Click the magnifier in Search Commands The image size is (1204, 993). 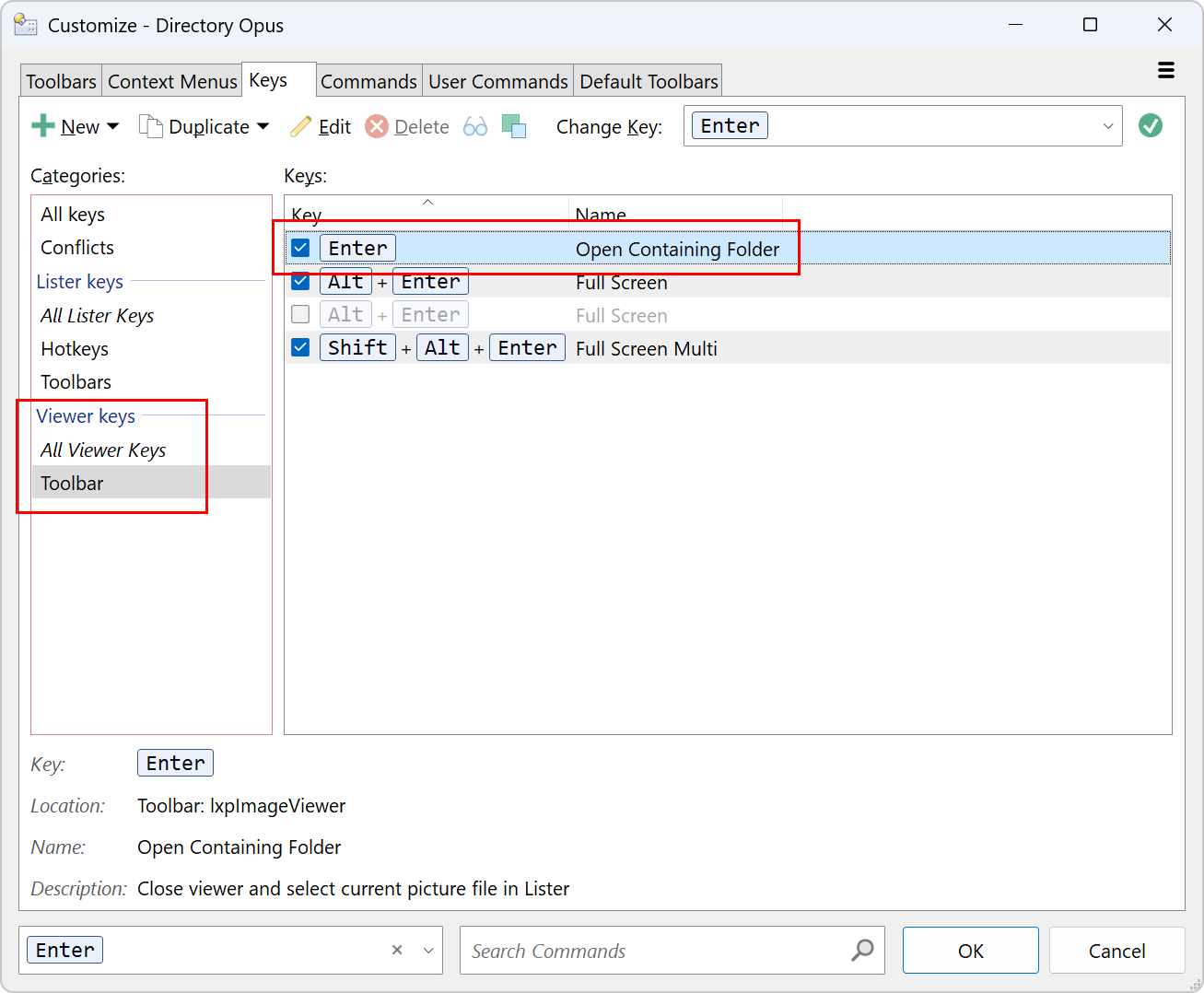tap(862, 950)
